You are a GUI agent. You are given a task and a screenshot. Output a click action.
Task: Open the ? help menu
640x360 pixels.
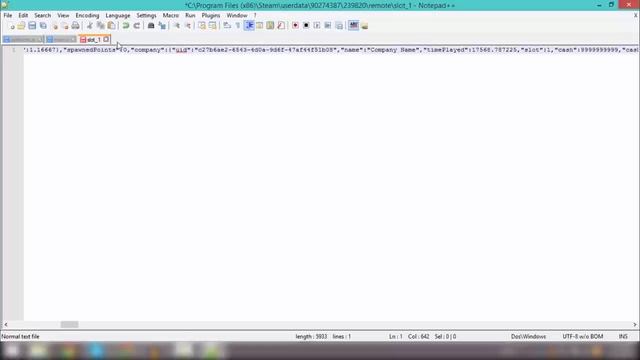click(255, 16)
